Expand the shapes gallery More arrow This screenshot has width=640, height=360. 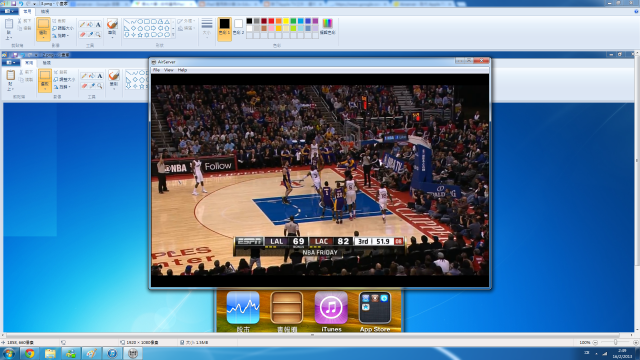173,35
